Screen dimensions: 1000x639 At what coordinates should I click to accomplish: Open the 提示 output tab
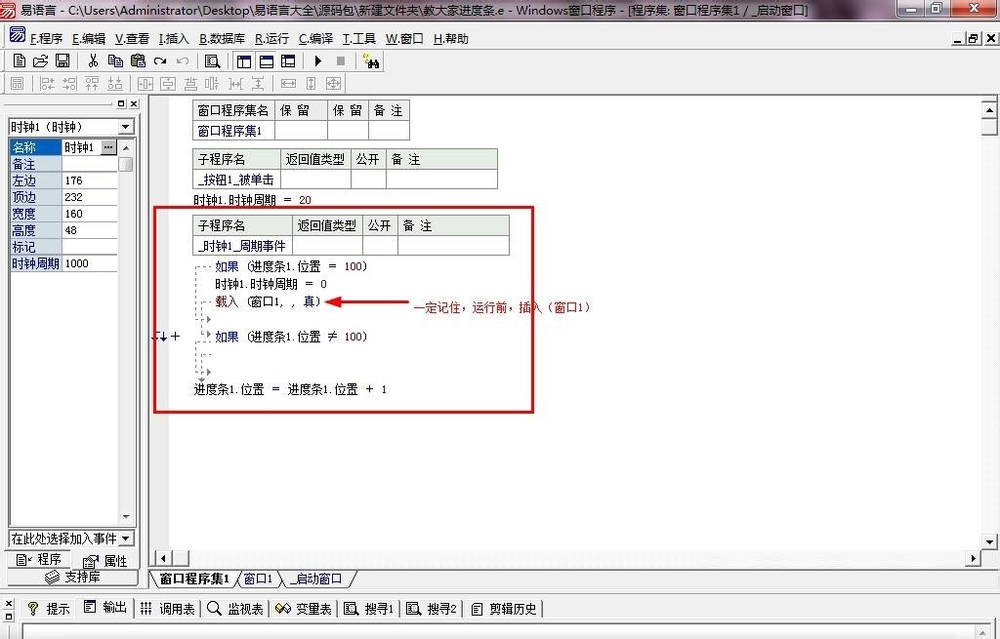(48, 609)
